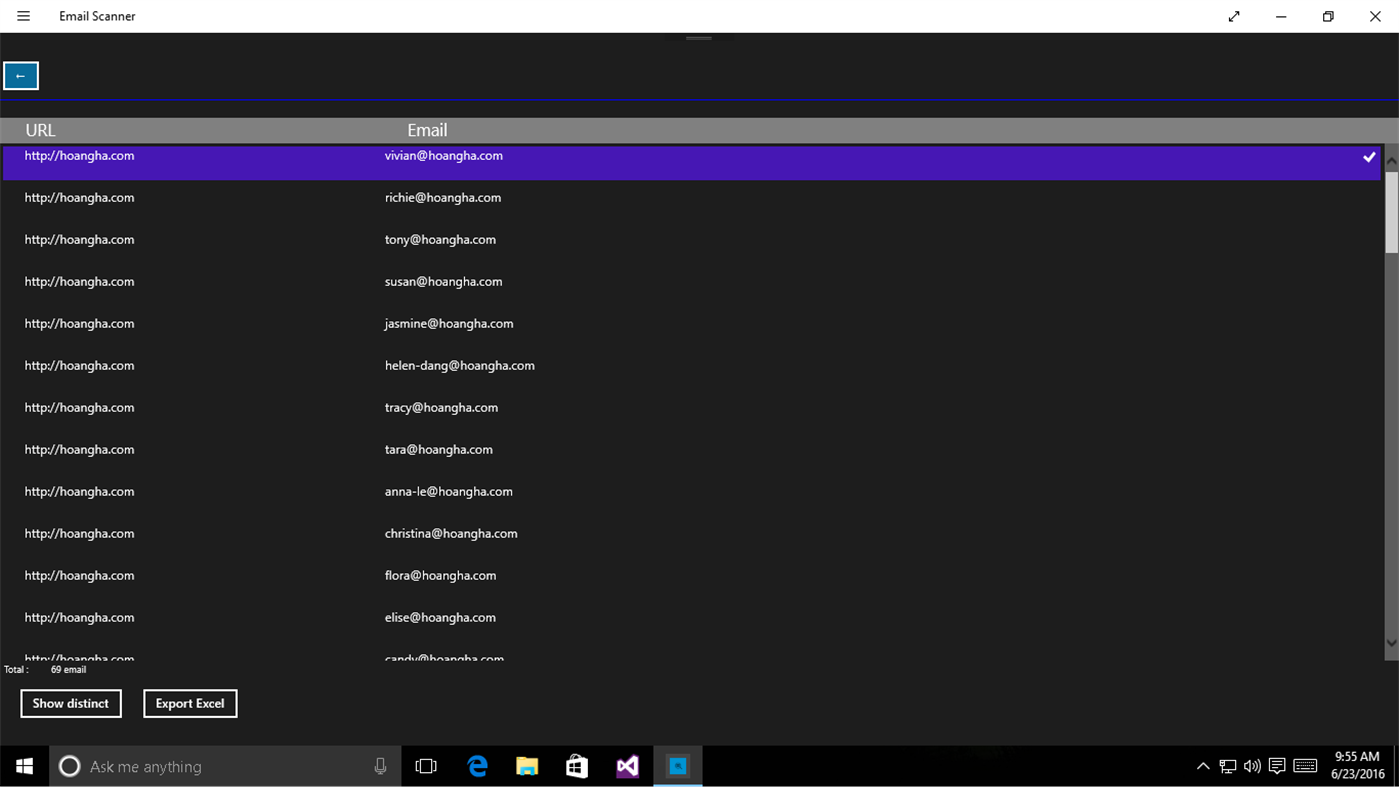Click the Show distinct button
Image resolution: width=1399 pixels, height=787 pixels.
click(x=70, y=703)
